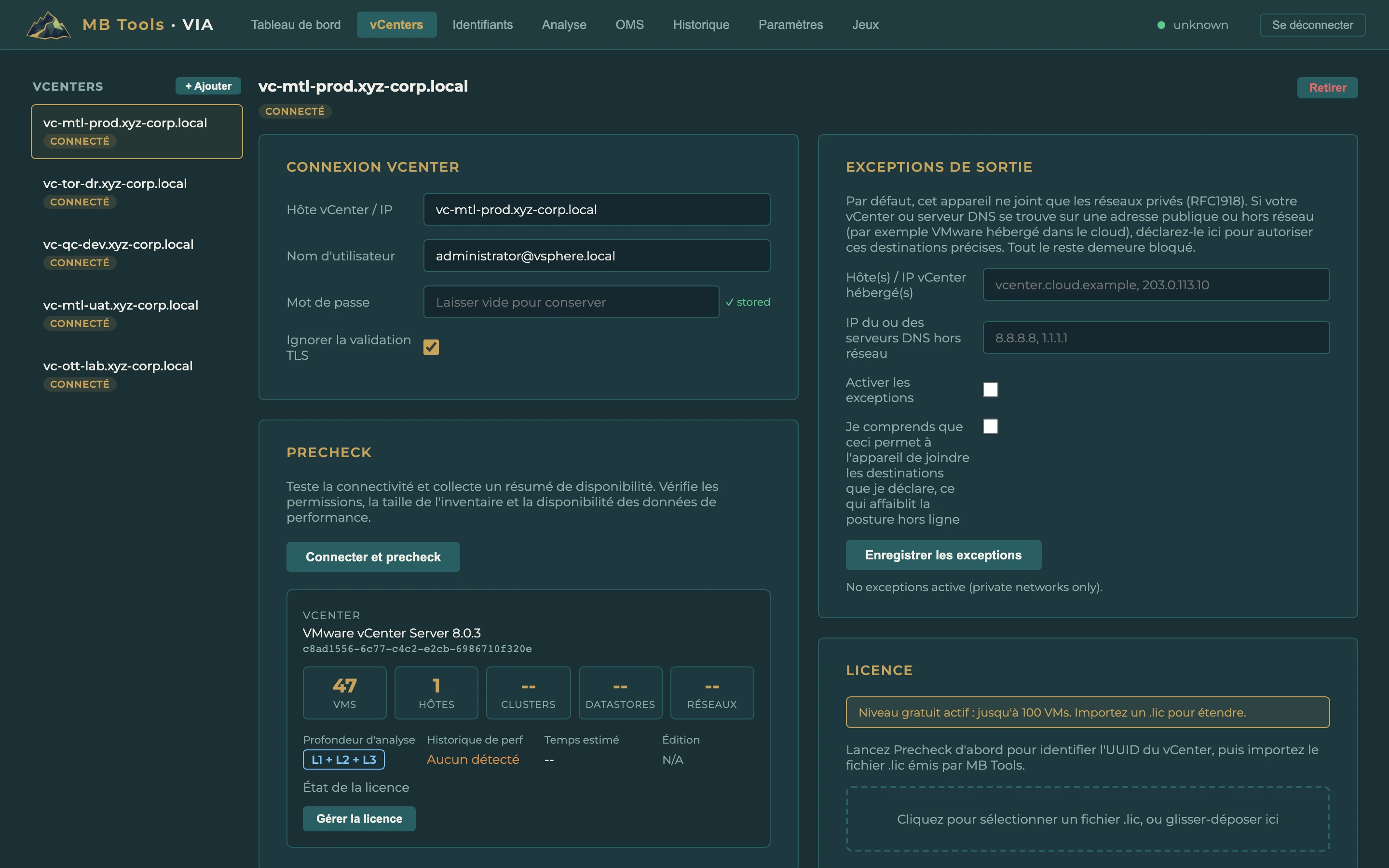The height and width of the screenshot is (868, 1389).
Task: Focus the Hôte vCenter / IP field
Action: [596, 210]
